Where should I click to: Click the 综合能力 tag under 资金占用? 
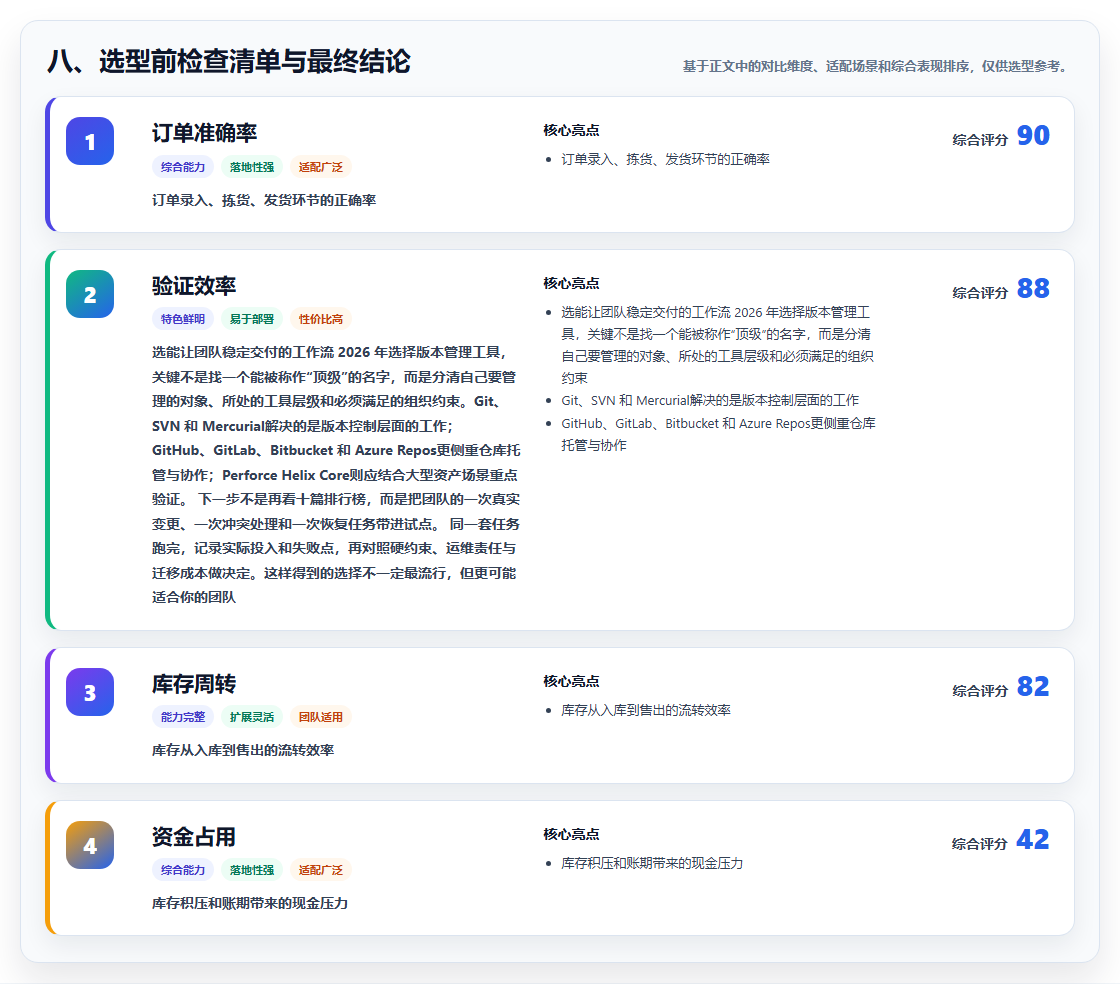coord(183,870)
